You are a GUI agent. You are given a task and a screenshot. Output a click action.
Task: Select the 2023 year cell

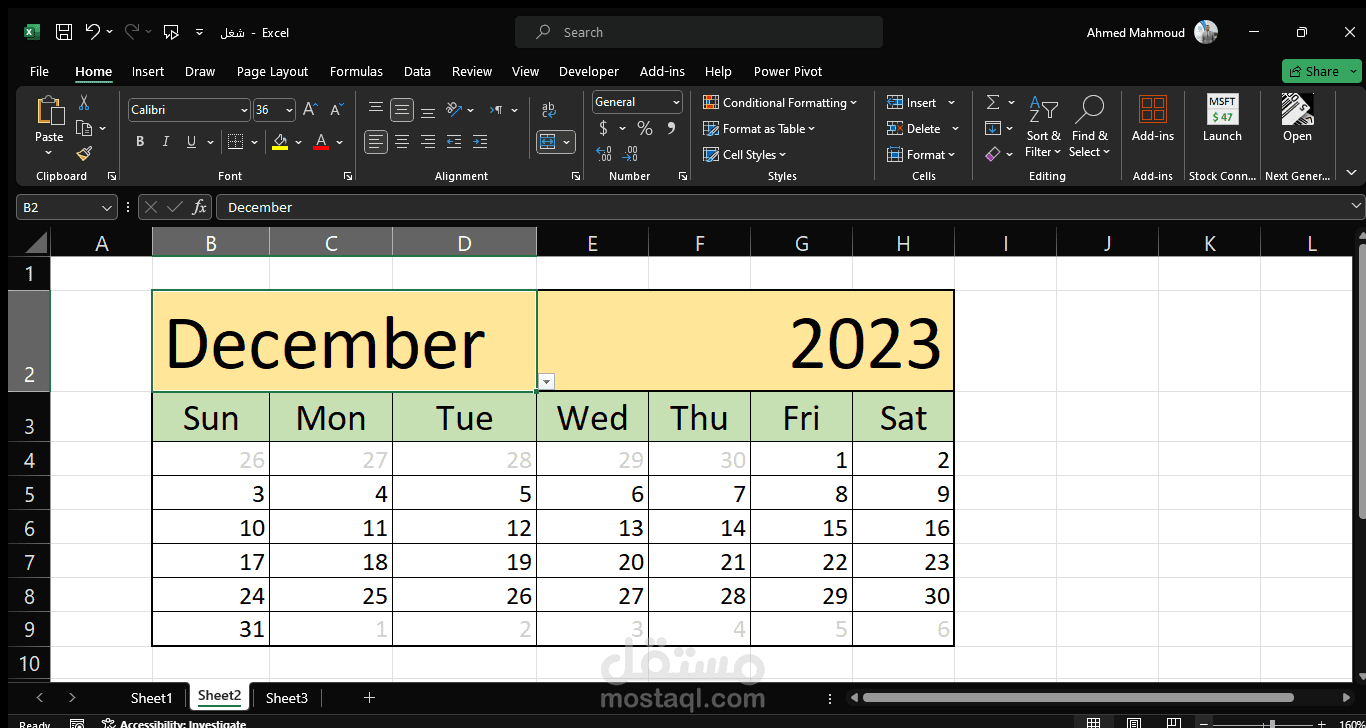pyautogui.click(x=745, y=341)
